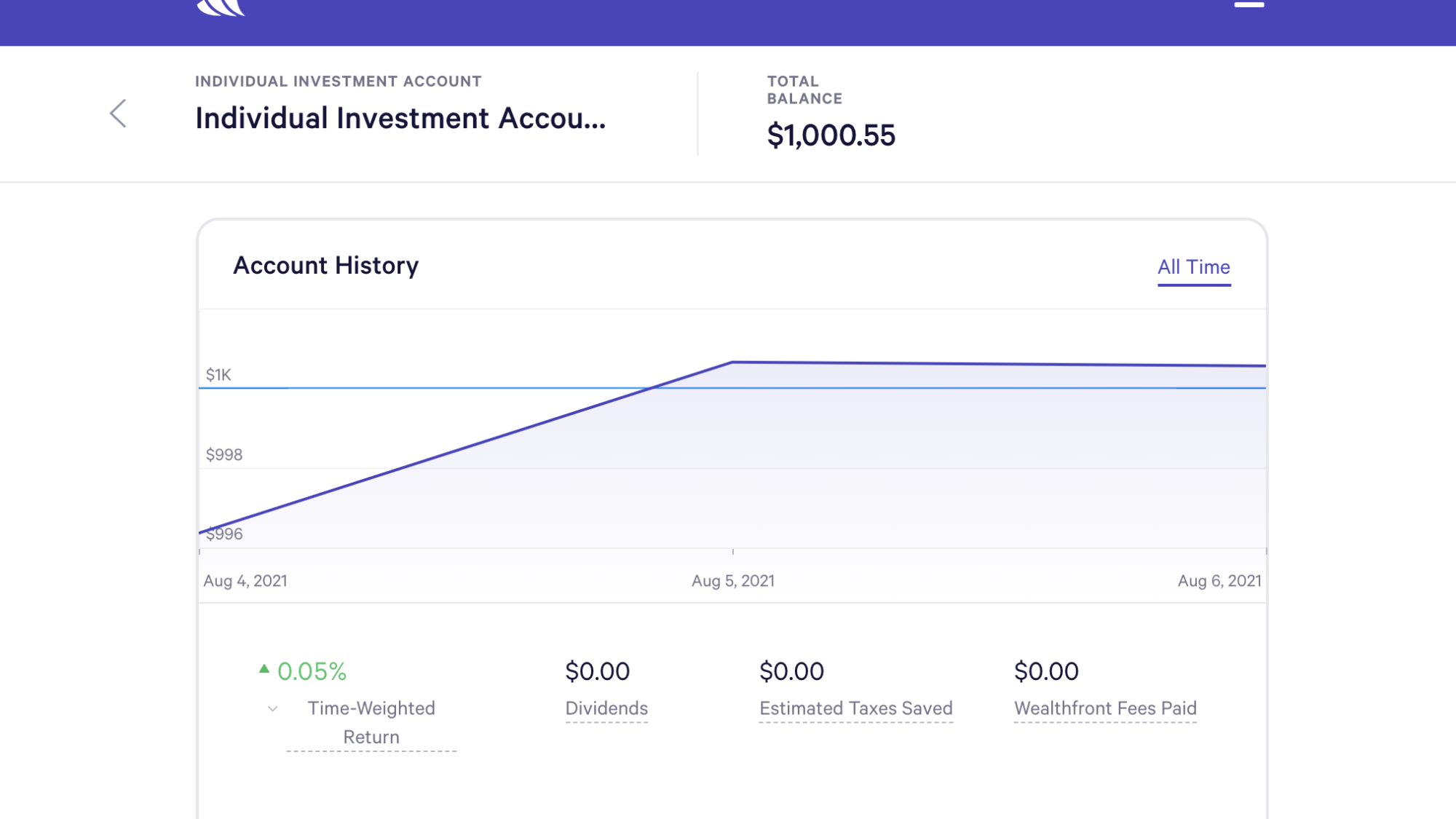Click the $998 gridline label

[x=224, y=455]
